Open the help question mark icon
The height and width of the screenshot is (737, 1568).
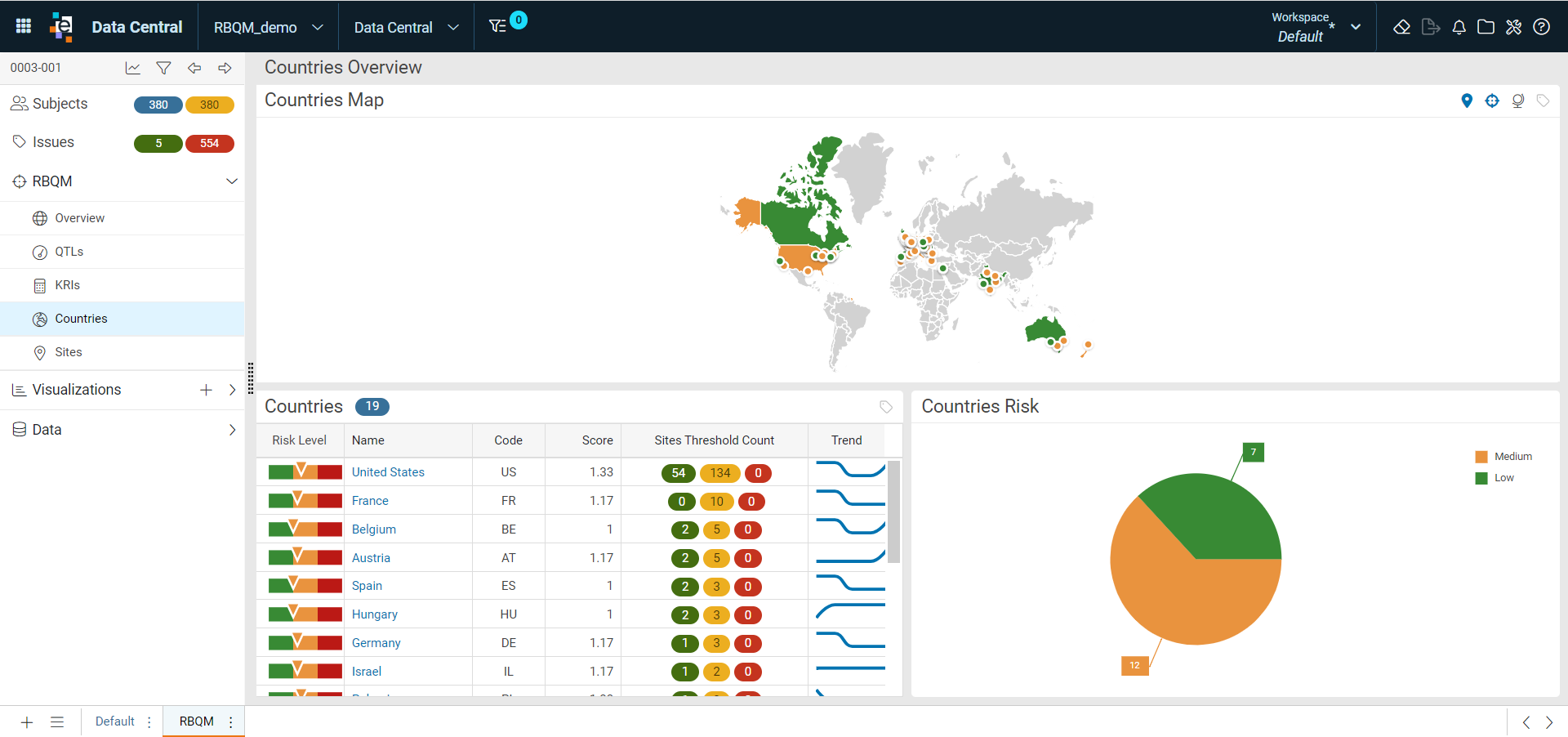point(1541,27)
